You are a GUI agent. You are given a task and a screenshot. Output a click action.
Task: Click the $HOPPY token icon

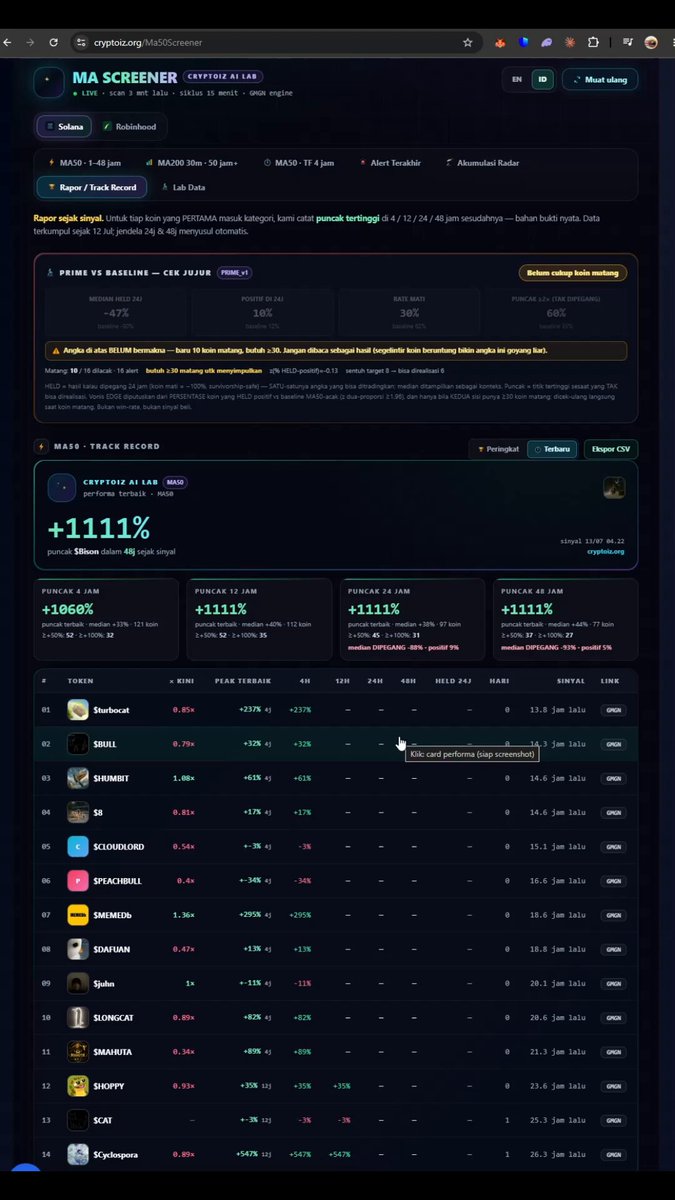[78, 1086]
